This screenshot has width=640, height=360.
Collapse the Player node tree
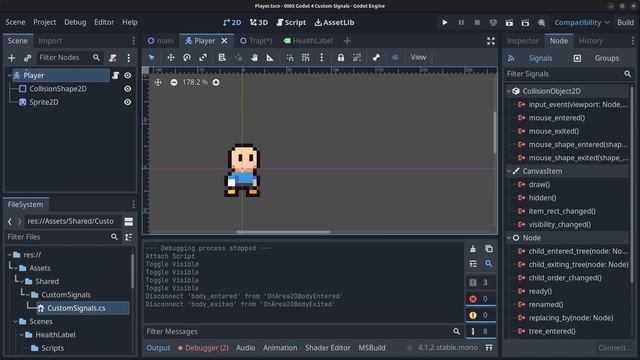pyautogui.click(x=10, y=75)
